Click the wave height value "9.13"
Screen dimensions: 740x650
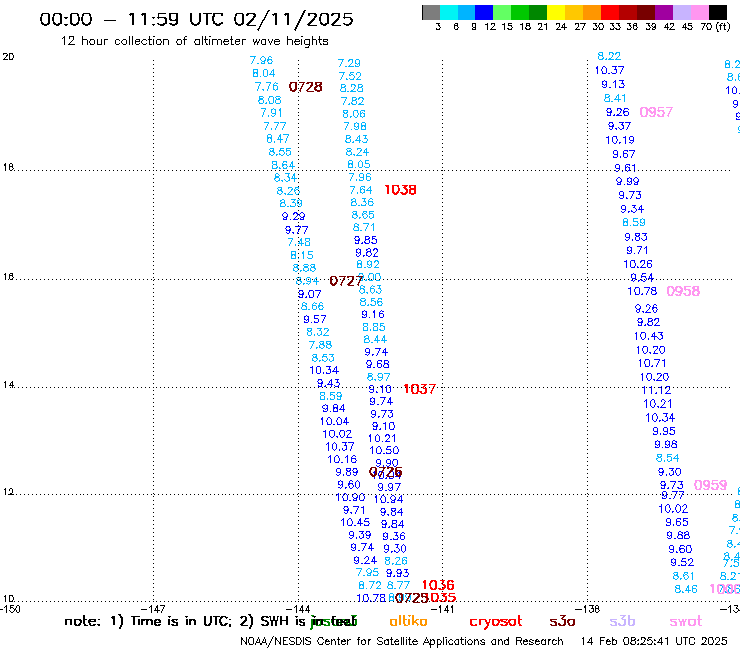click(x=613, y=84)
